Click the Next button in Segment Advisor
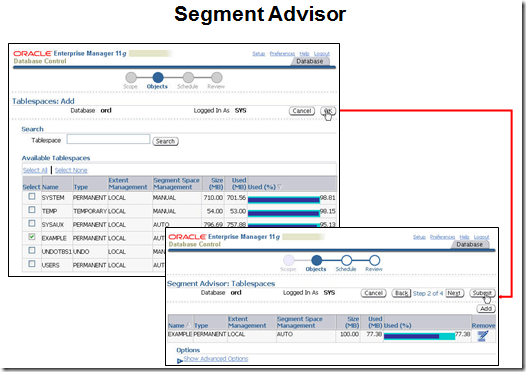 pyautogui.click(x=454, y=293)
